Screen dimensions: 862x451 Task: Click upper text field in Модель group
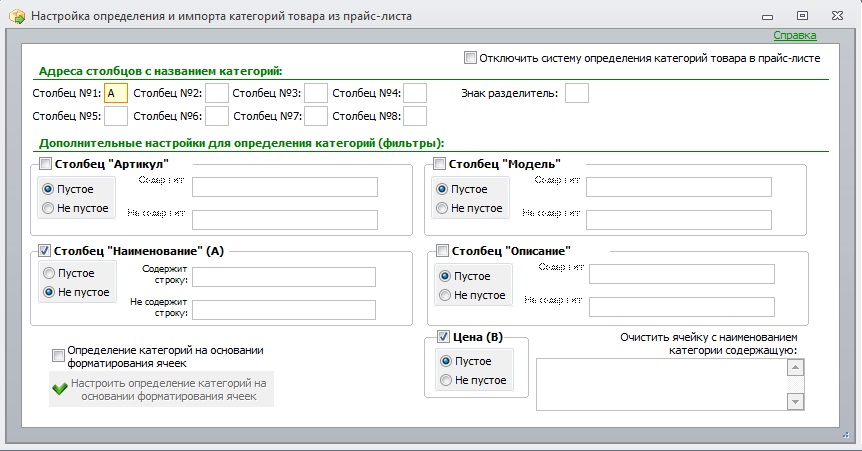click(x=679, y=187)
